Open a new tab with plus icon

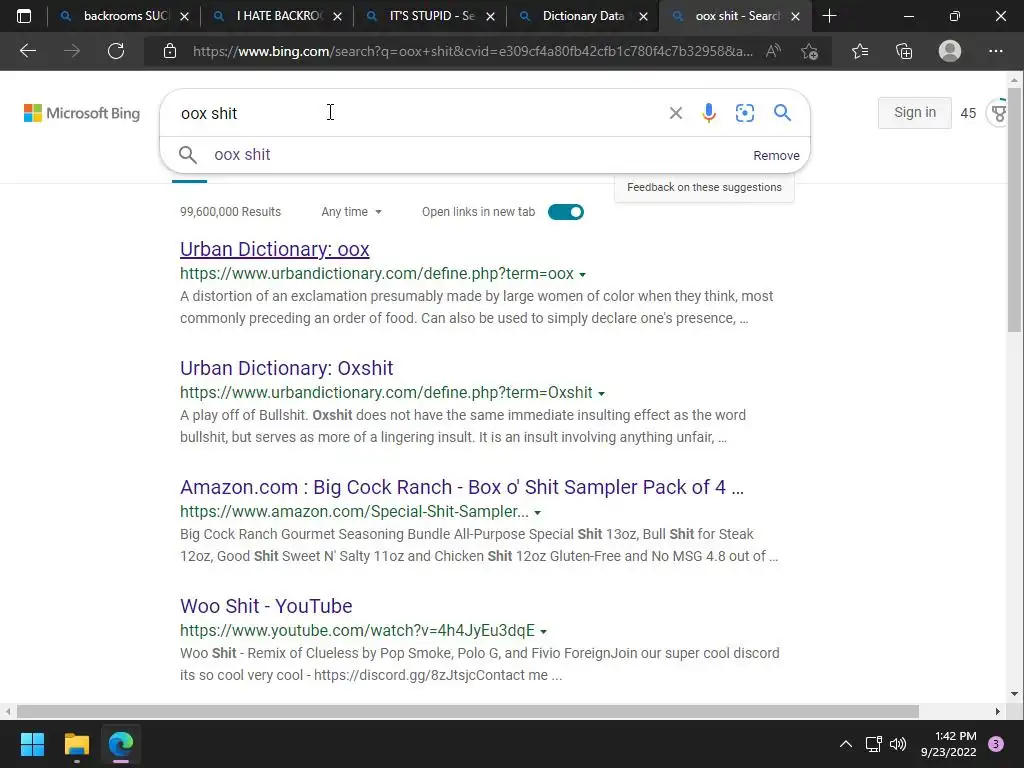click(829, 16)
